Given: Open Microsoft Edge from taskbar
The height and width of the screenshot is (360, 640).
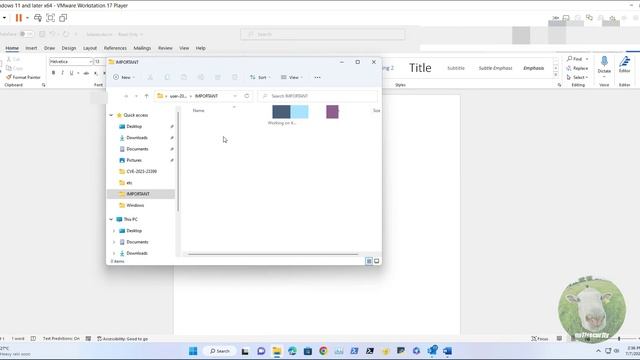Looking at the screenshot, I should click(x=292, y=351).
